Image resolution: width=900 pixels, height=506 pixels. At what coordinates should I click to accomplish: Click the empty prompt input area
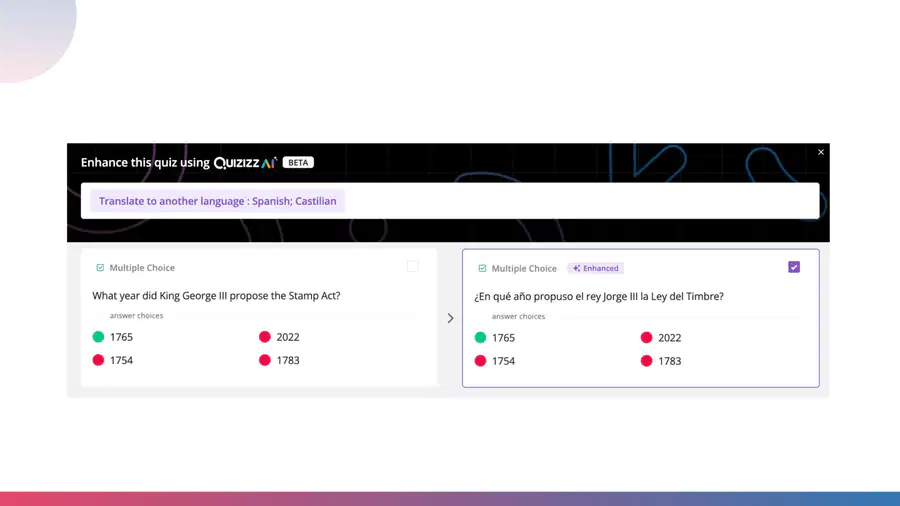581,201
